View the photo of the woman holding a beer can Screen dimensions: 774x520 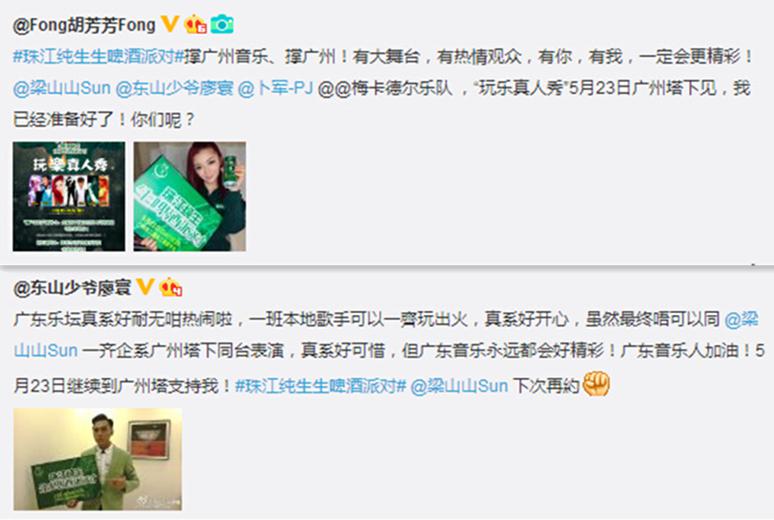point(190,197)
